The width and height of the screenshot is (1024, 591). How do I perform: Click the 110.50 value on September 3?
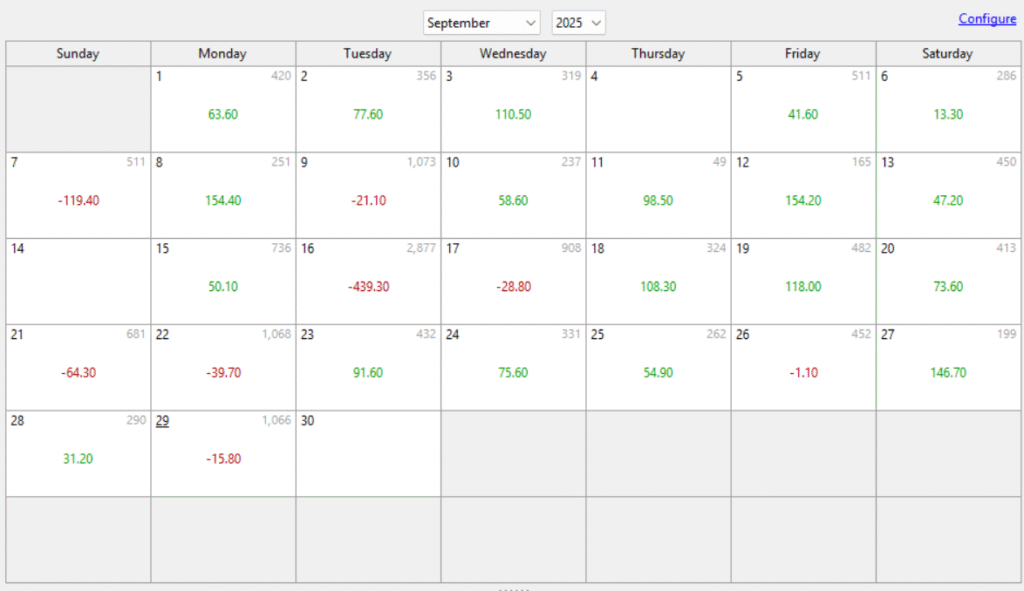point(513,115)
